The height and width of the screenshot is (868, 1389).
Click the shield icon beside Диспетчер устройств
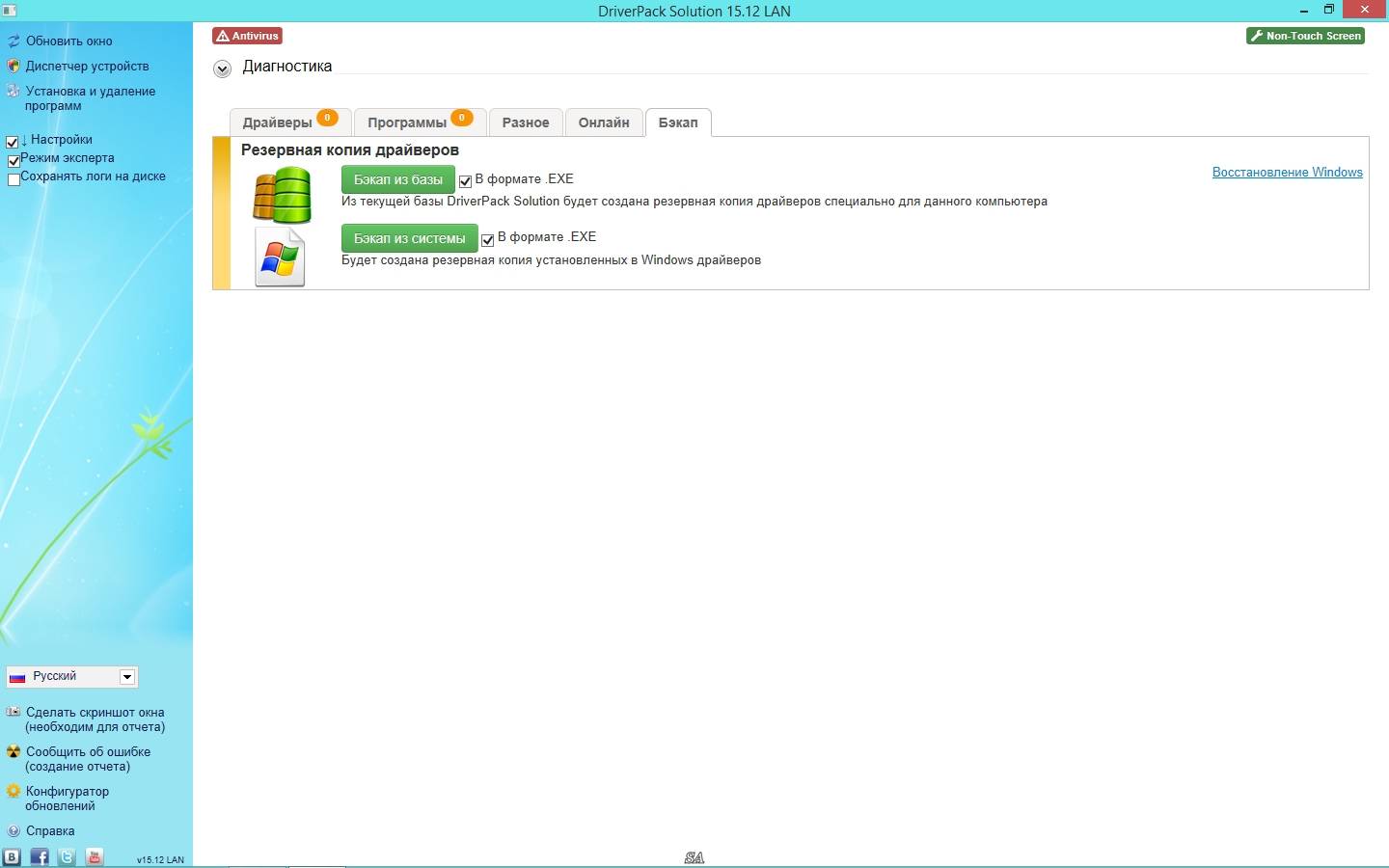14,67
